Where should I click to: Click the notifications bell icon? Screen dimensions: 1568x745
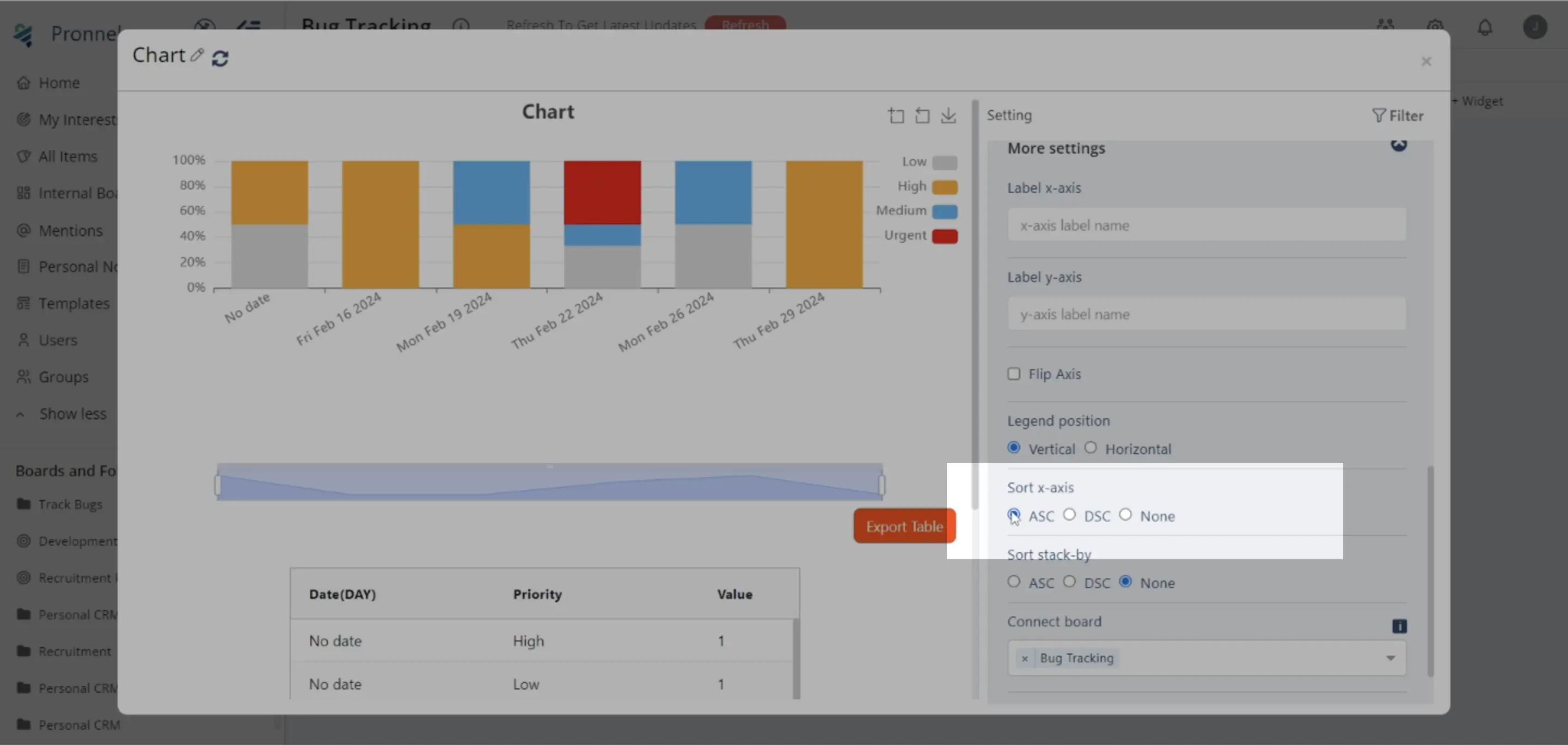[1485, 27]
